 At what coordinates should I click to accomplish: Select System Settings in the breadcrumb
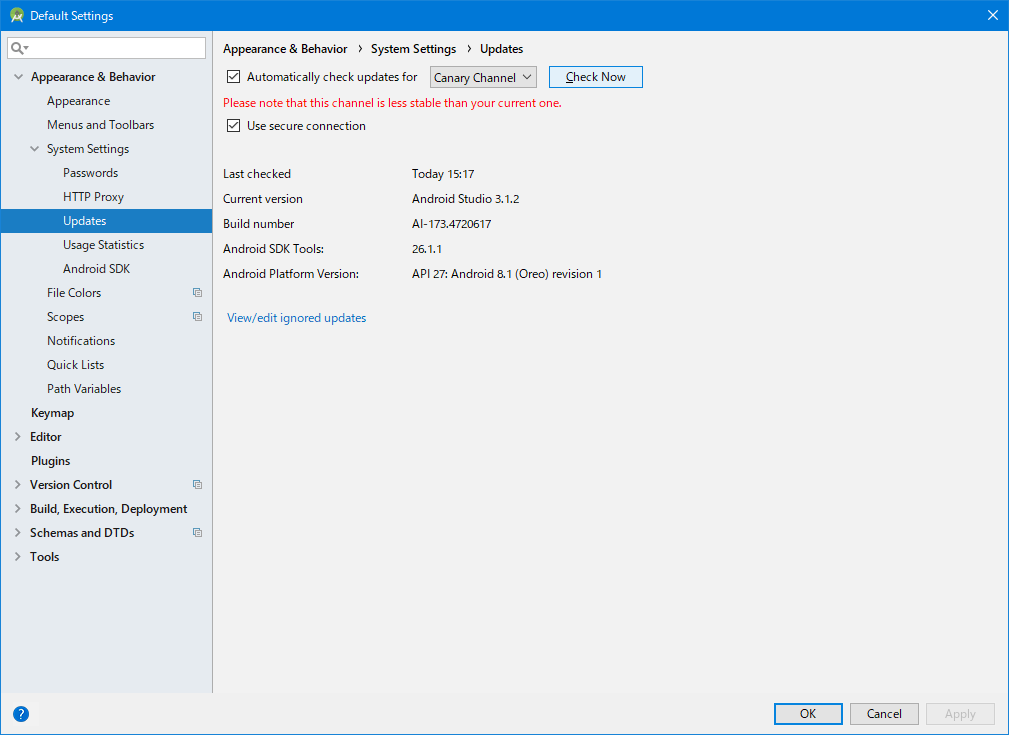coord(413,48)
